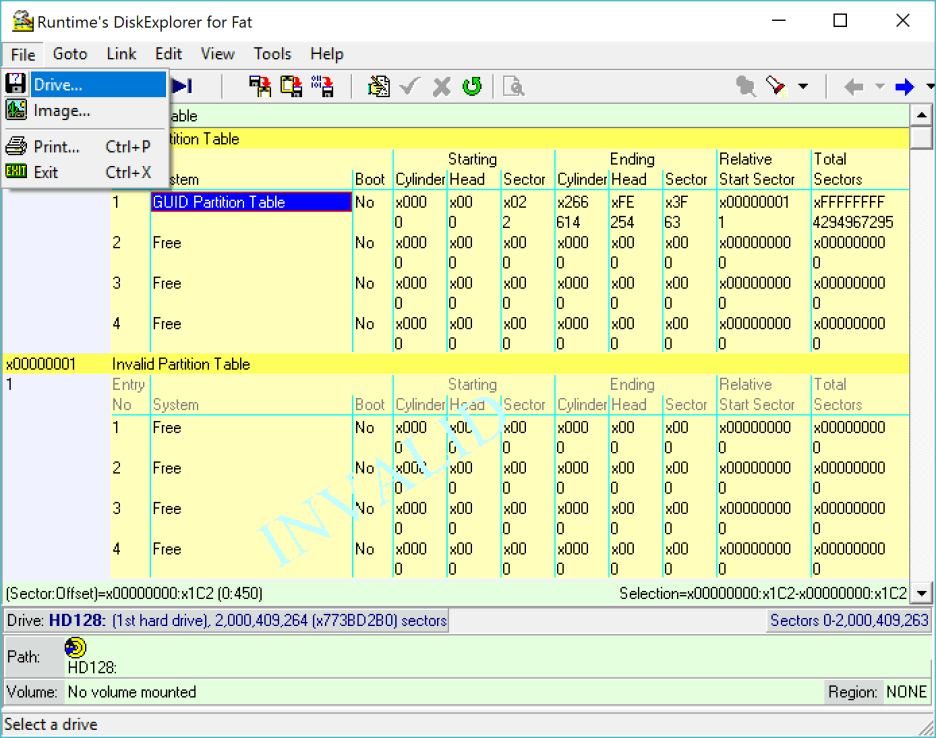Select Exit in the File menu
Viewport: 936px width, 738px height.
pos(46,172)
